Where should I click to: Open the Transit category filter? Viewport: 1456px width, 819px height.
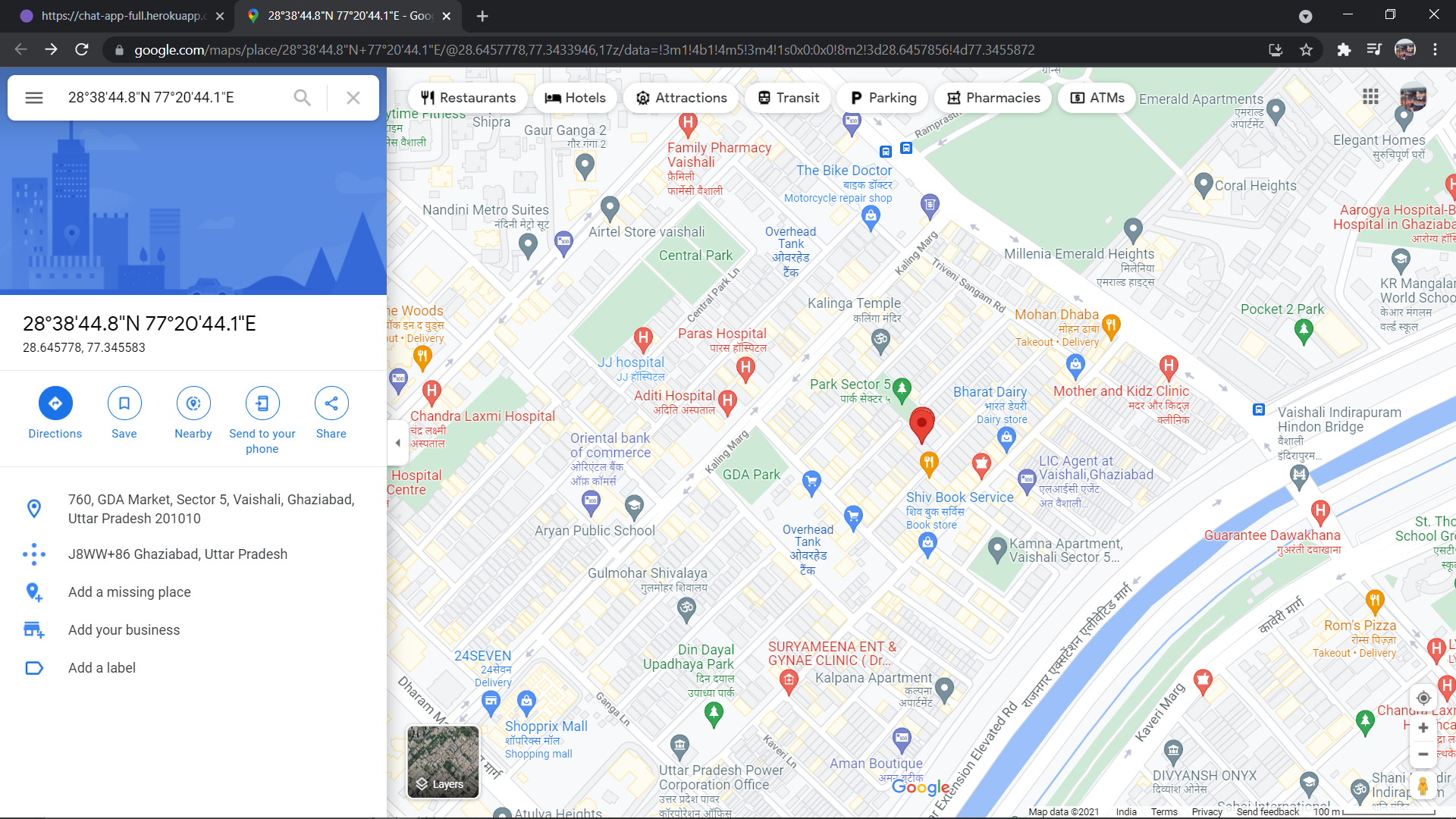[787, 97]
